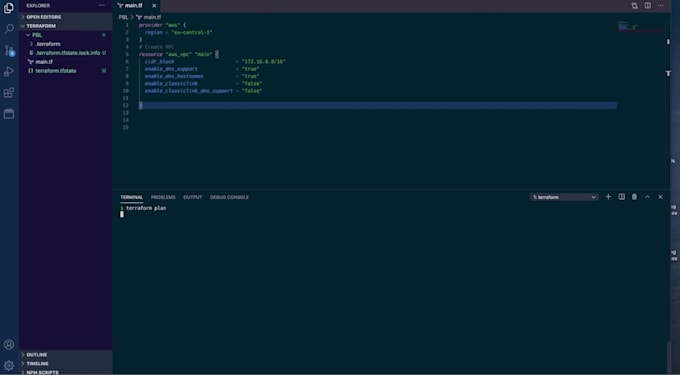This screenshot has width=680, height=375.
Task: Open Explorer more actions ellipsis
Action: pos(101,6)
